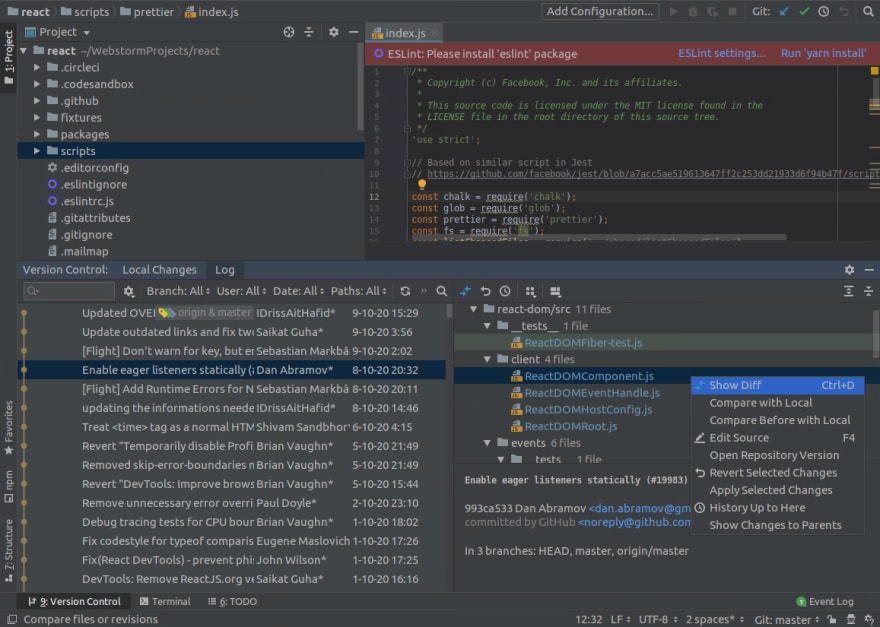This screenshot has width=880, height=627.
Task: Open log filter options gear next to search field
Action: click(129, 291)
